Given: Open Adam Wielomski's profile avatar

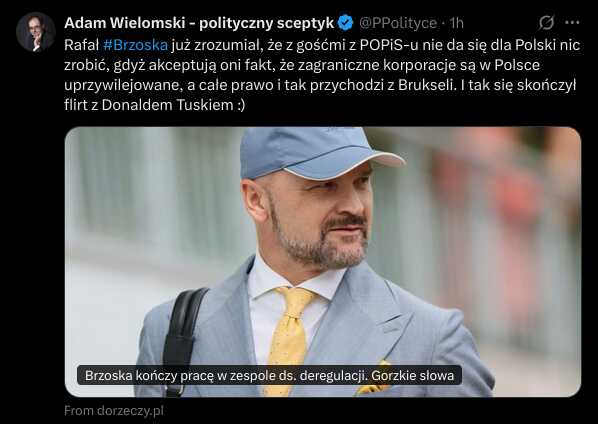Looking at the screenshot, I should coord(36,32).
